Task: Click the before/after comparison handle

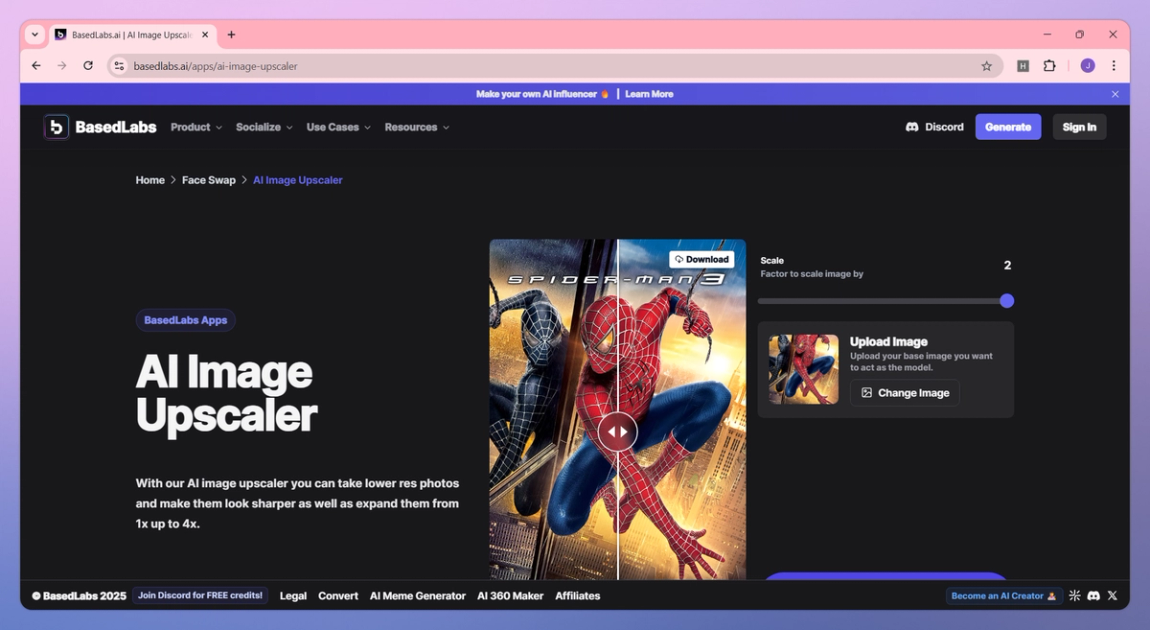Action: point(618,432)
